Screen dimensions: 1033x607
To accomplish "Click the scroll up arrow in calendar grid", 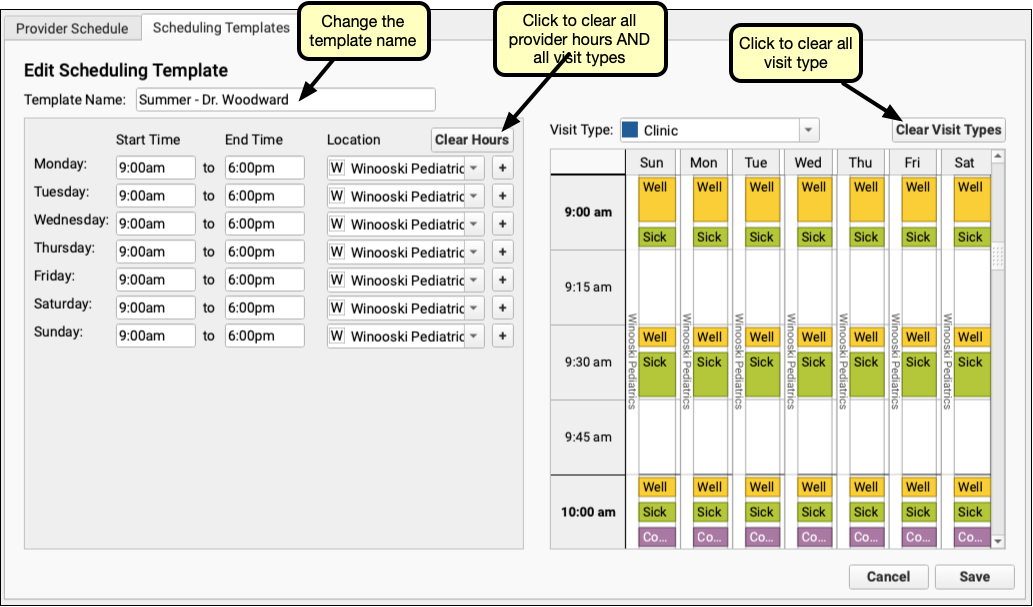I will point(997,158).
